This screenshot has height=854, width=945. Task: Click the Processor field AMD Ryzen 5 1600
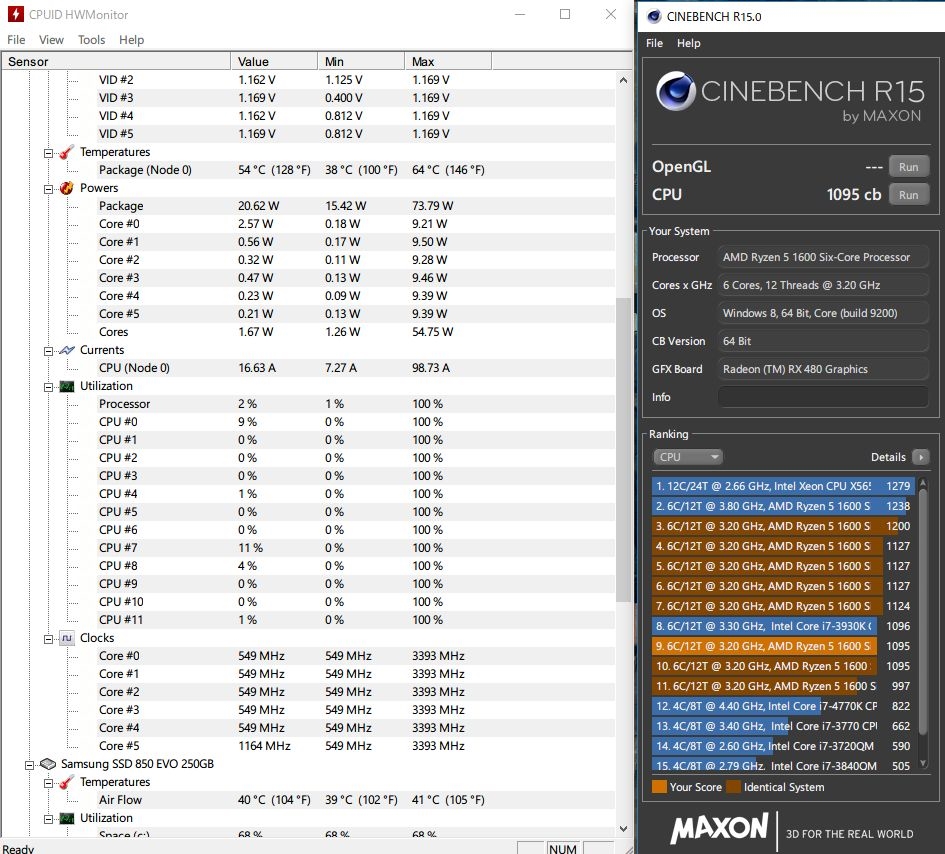pyautogui.click(x=823, y=257)
